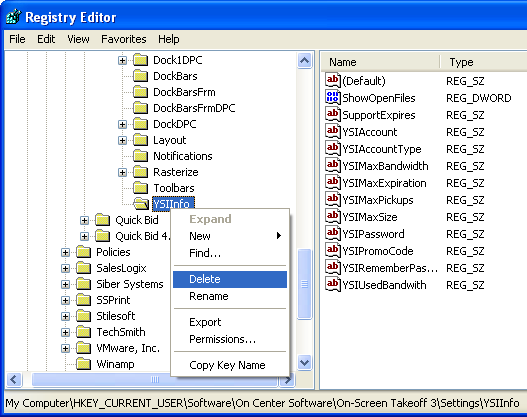Select the Toolbars folder icon
The height and width of the screenshot is (417, 527).
140,188
